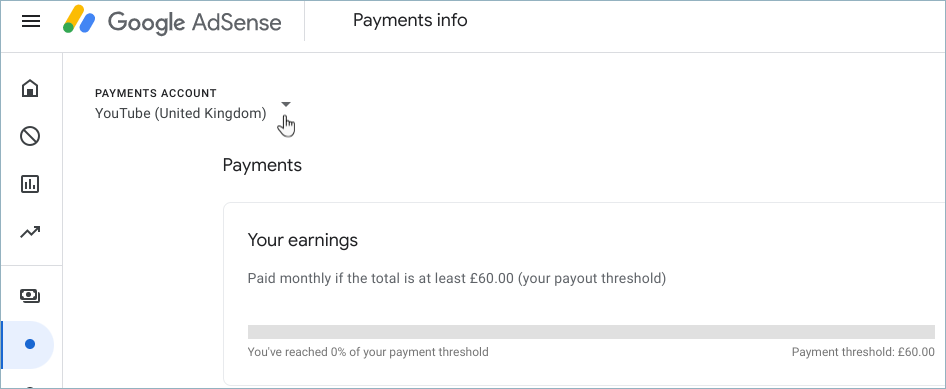Open Reports using the bar chart icon

(x=30, y=184)
